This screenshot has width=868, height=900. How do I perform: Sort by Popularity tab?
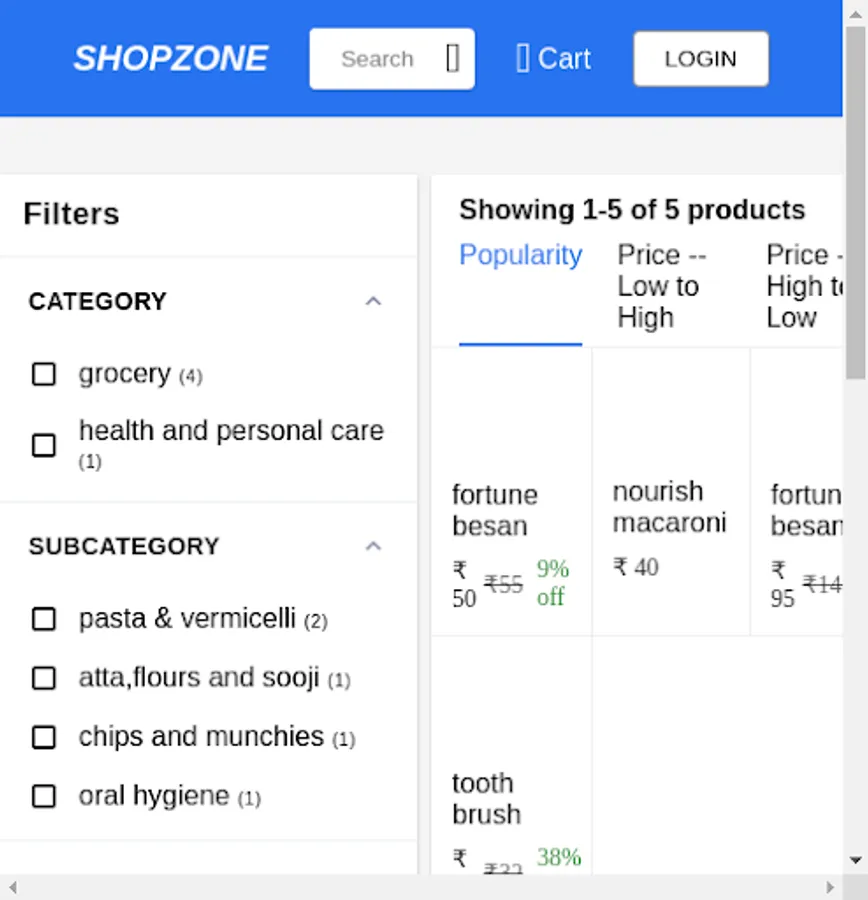coord(520,256)
